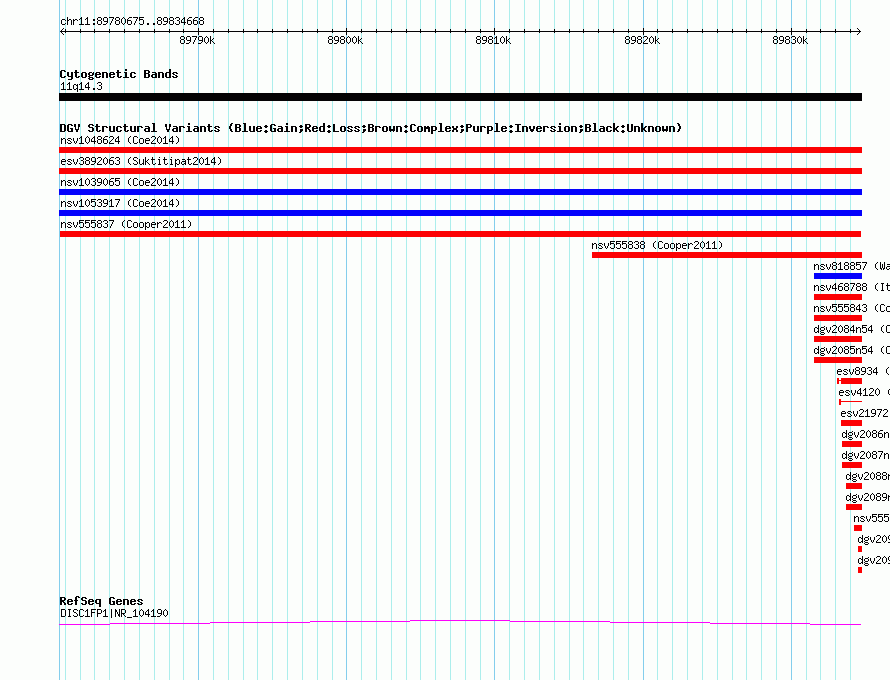Click the left arrow end of ruler

62,31
